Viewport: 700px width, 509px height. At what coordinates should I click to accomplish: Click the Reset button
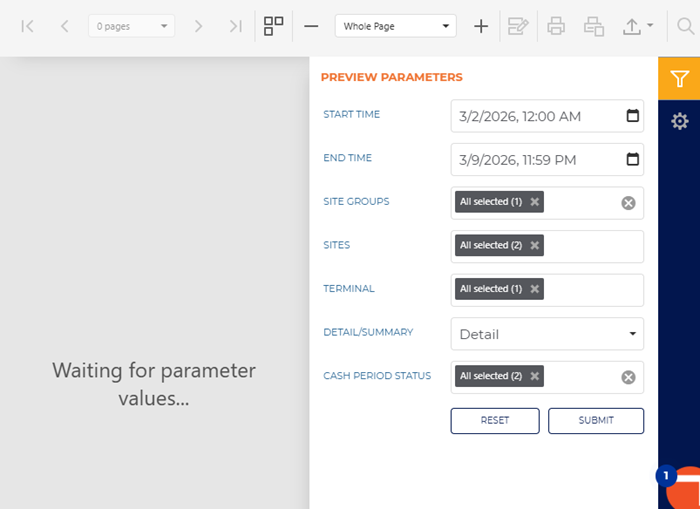(495, 421)
